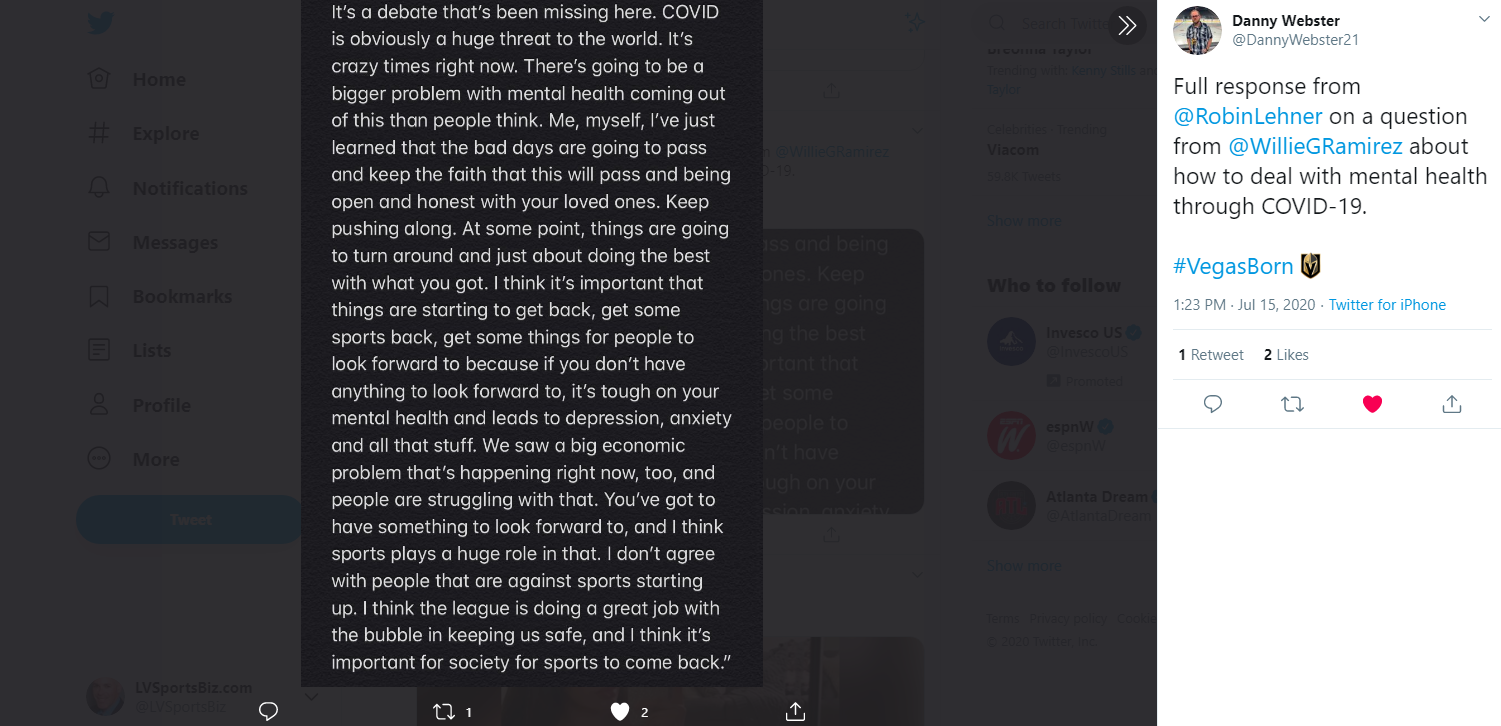The image size is (1501, 726).
Task: Toggle like on the bottom image bar
Action: click(620, 711)
